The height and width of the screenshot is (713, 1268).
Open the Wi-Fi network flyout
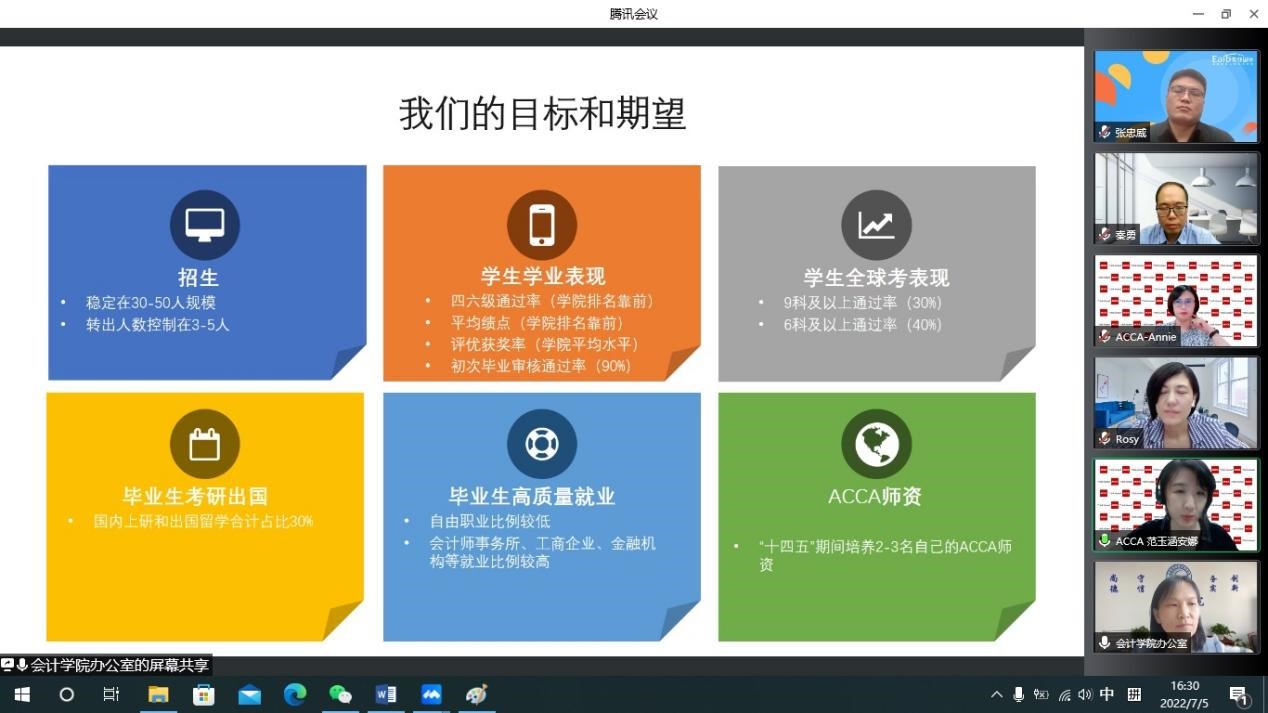click(x=1064, y=694)
